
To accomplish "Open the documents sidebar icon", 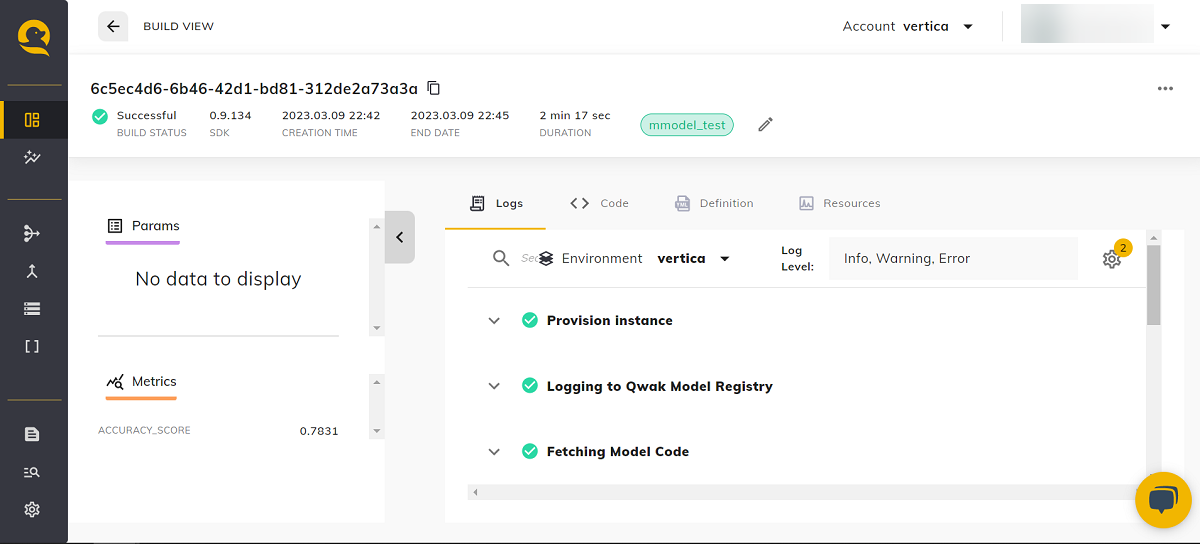I will [32, 434].
